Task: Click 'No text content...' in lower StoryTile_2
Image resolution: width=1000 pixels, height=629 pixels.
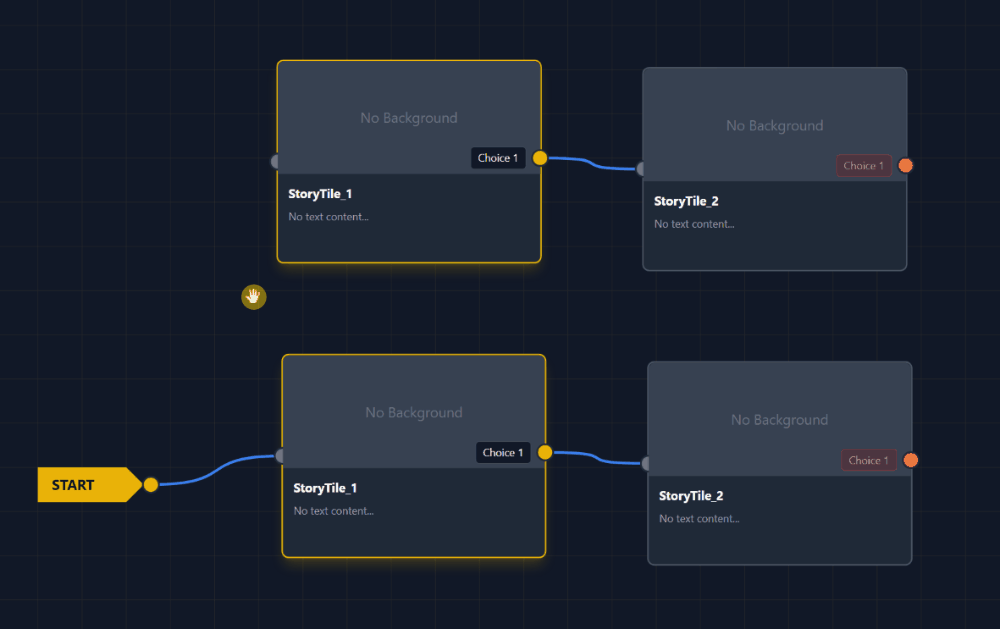Action: [699, 519]
